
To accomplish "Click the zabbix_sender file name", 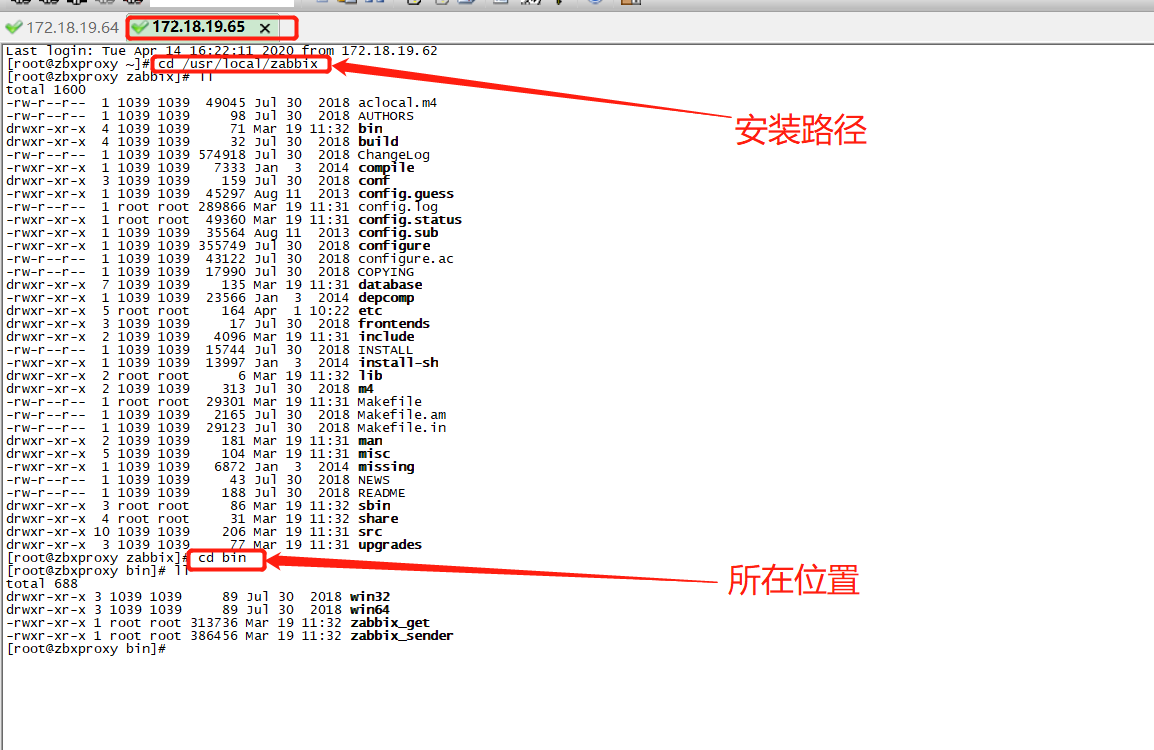I will click(x=402, y=636).
